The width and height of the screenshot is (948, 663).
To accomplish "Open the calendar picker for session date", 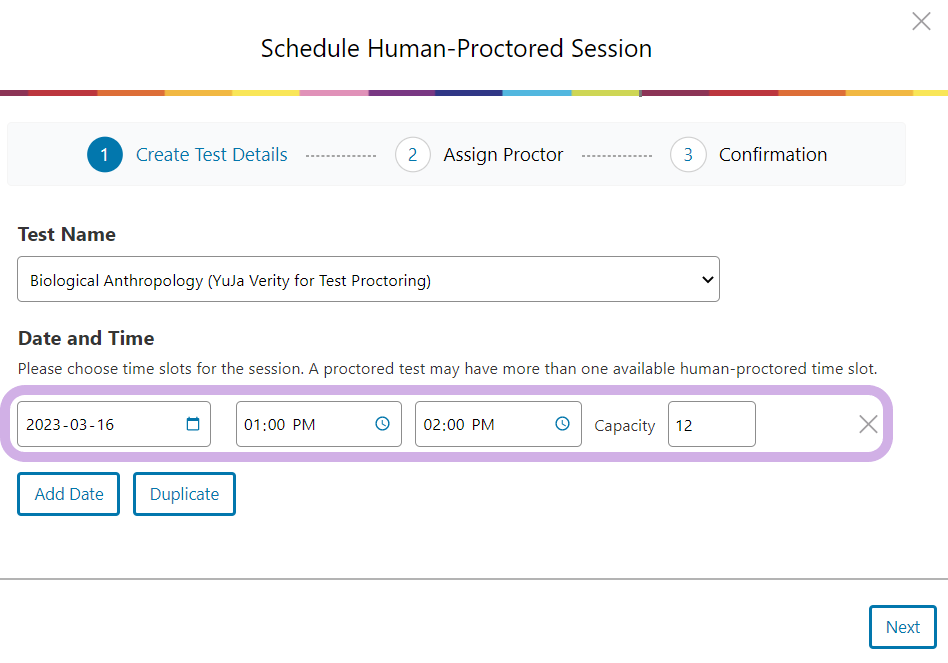I will pyautogui.click(x=193, y=424).
